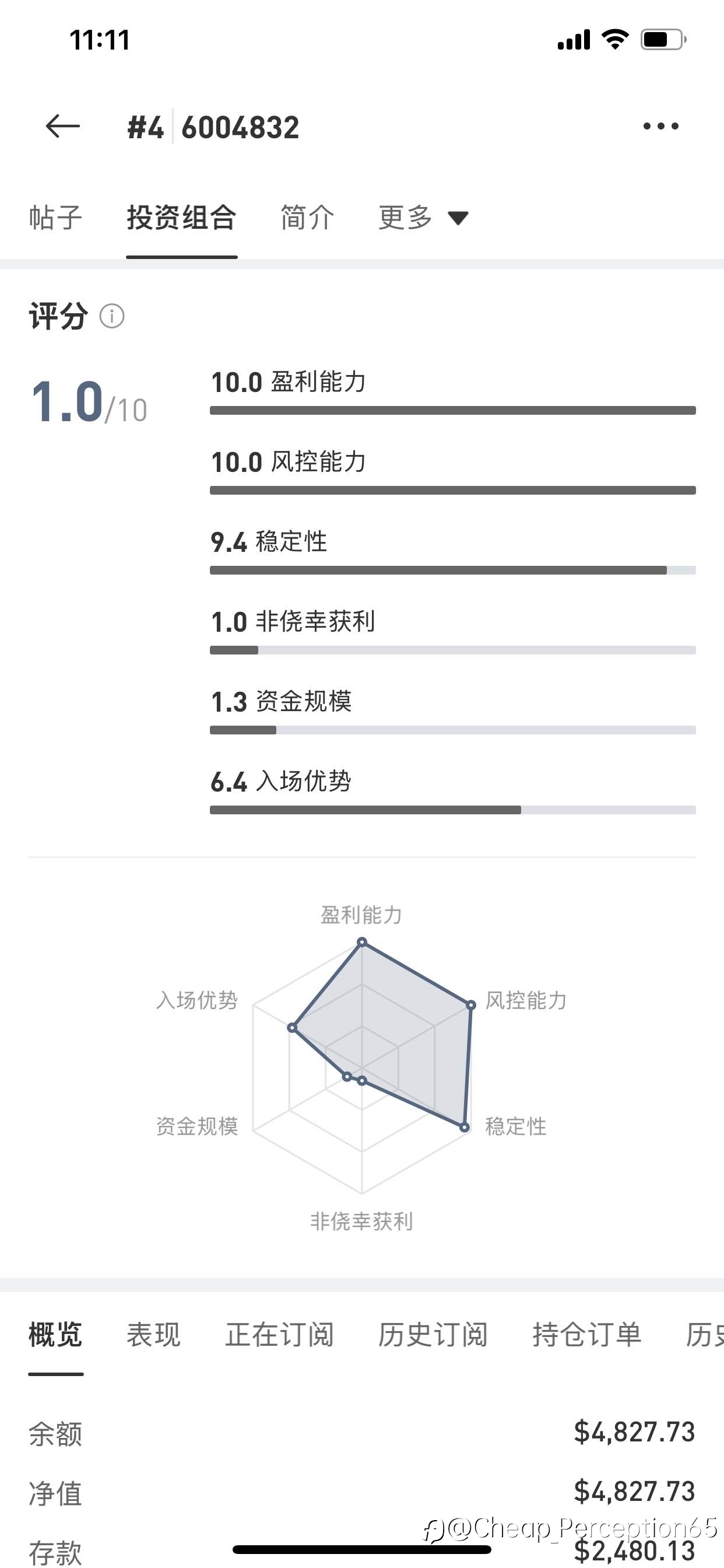
Task: Open the 正在订阅 sub-tab
Action: coord(279,1335)
